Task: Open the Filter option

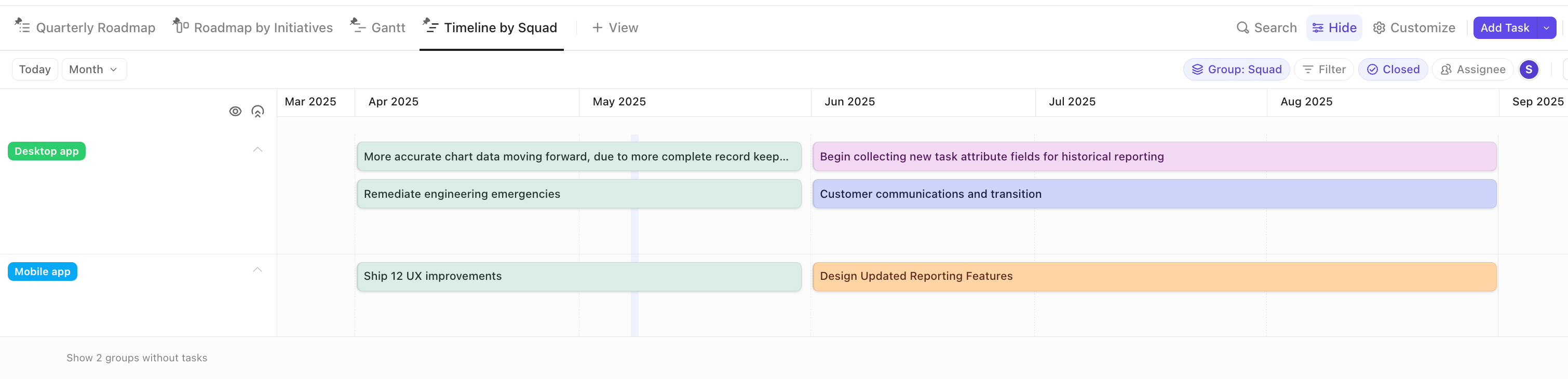Action: (1323, 70)
